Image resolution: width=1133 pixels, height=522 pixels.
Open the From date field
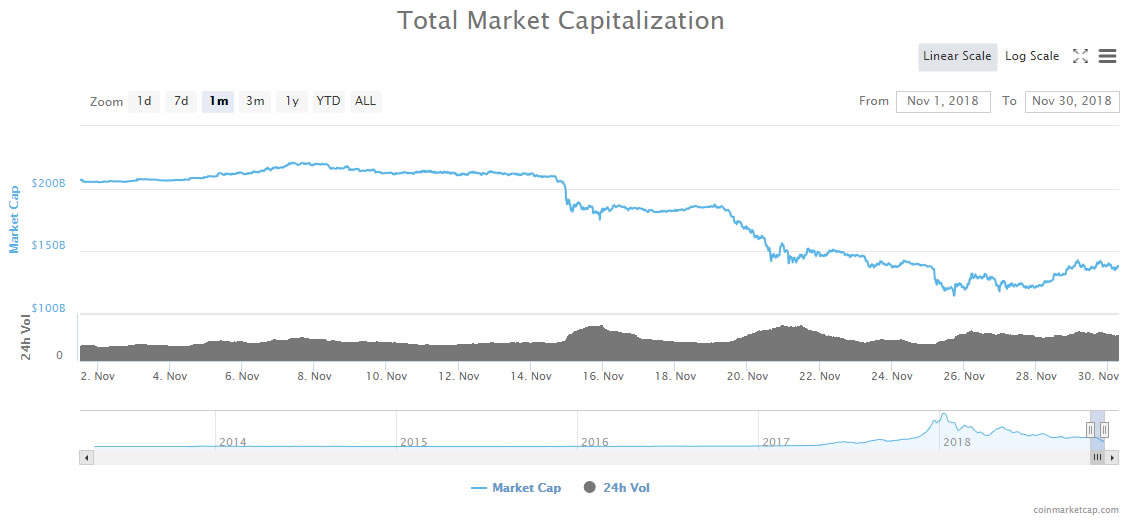coord(943,101)
